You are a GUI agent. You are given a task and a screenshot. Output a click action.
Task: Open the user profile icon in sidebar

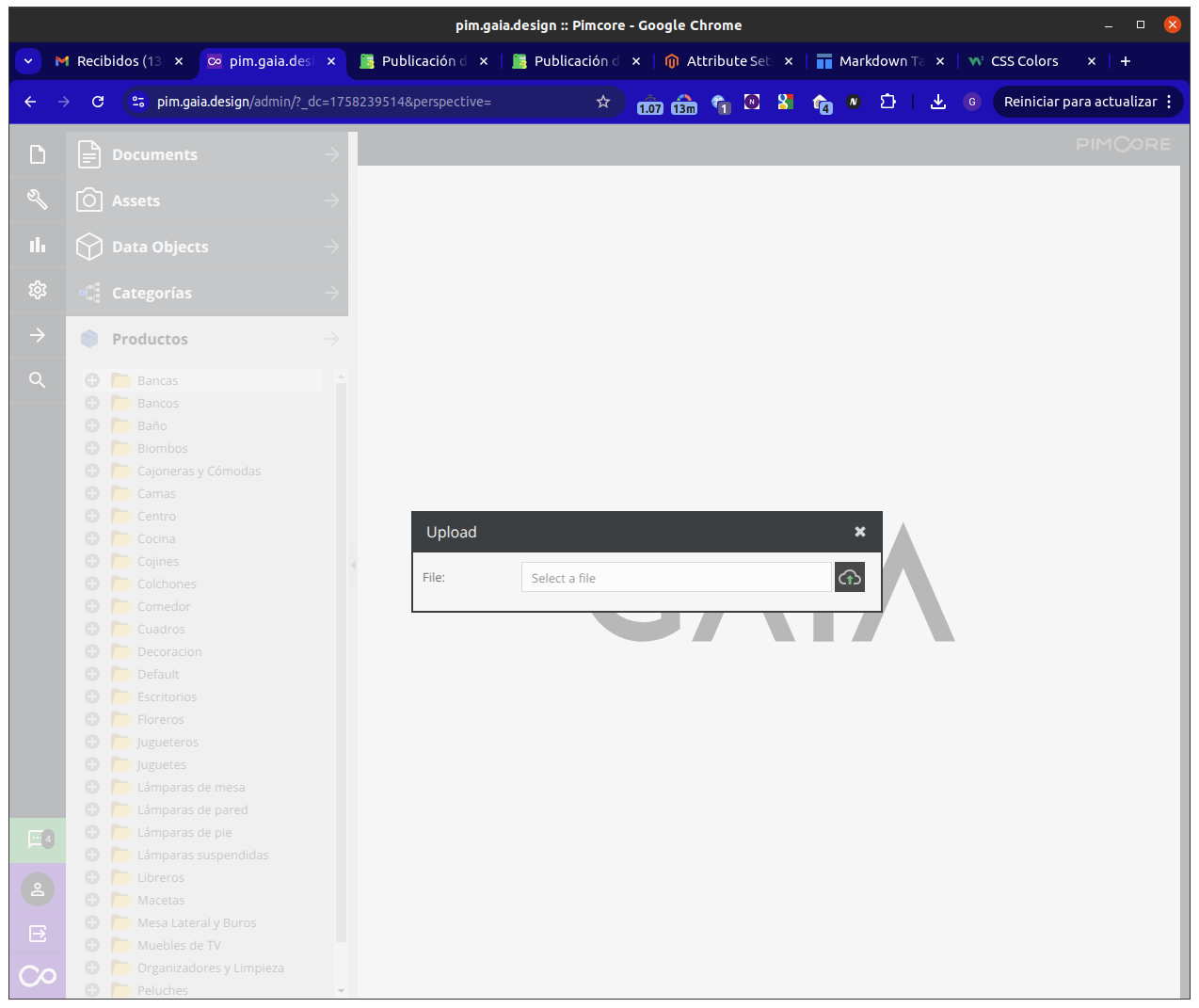coord(38,889)
